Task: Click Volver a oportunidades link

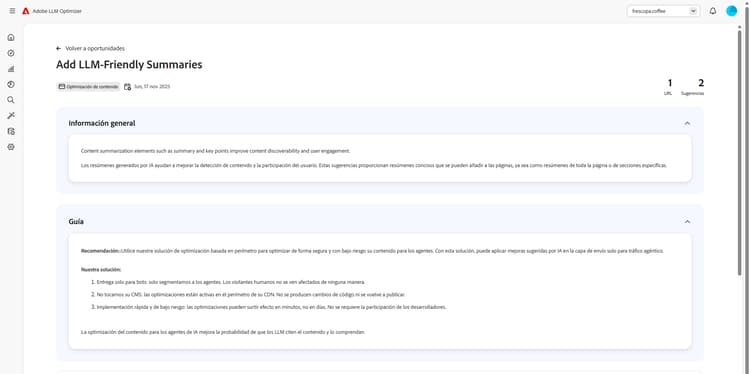Action: coord(95,48)
